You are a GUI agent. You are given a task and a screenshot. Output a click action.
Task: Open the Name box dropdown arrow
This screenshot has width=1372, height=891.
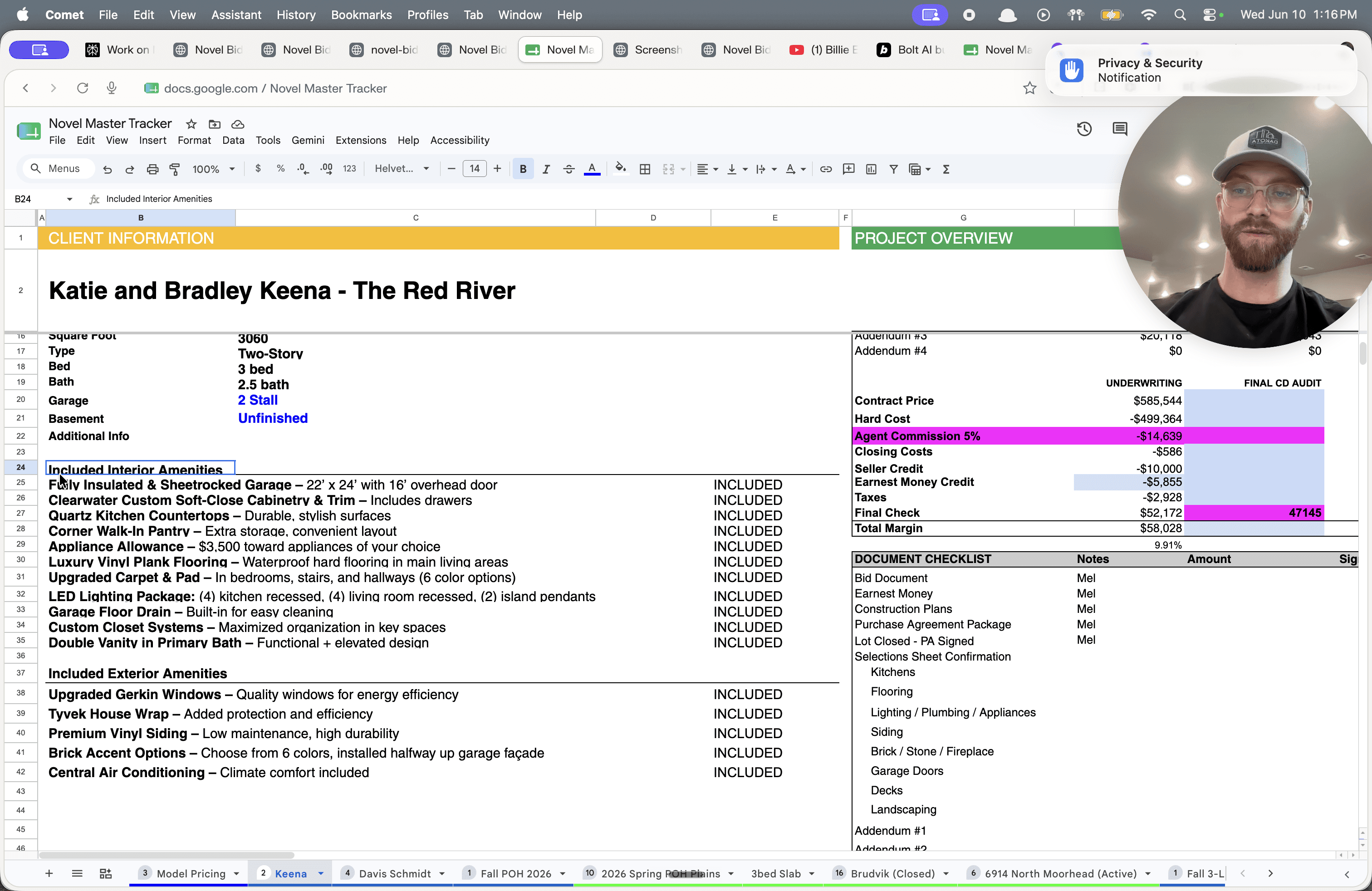[x=69, y=199]
